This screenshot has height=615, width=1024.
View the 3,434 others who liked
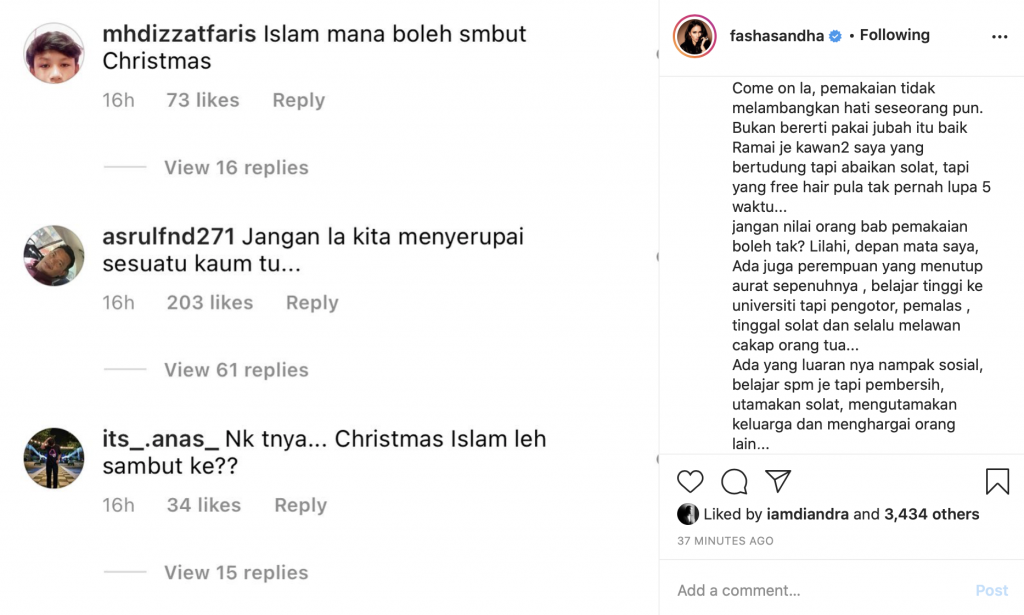tap(931, 514)
